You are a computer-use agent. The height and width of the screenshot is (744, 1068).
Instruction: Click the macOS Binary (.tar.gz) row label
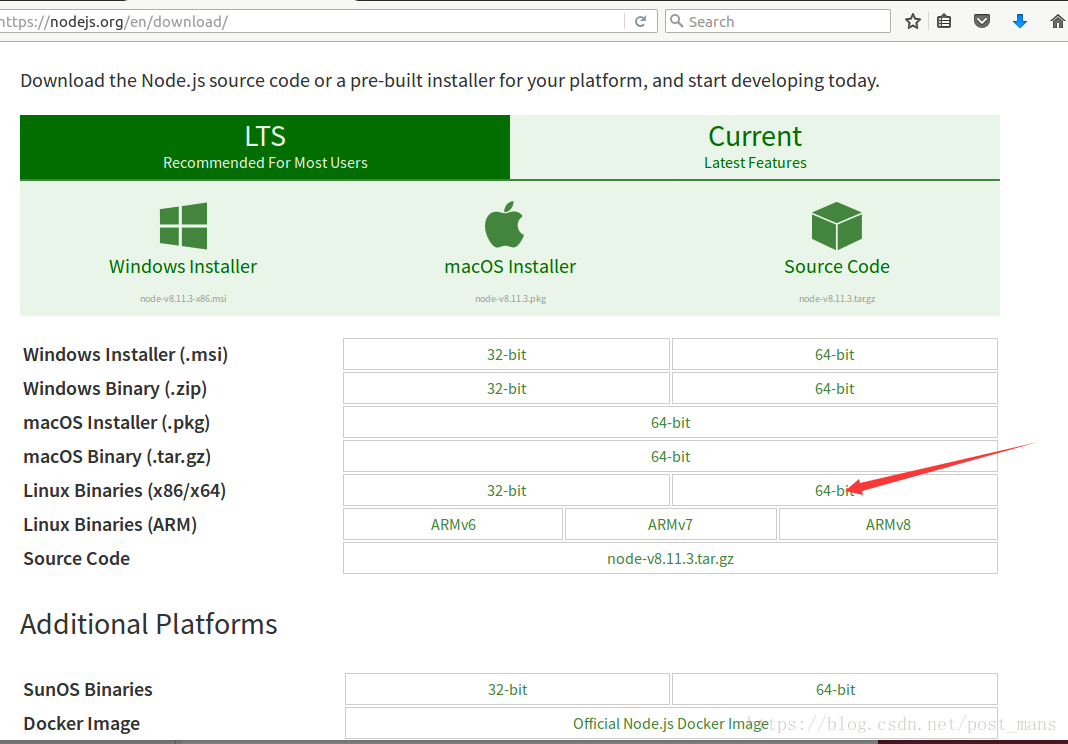[x=117, y=456]
